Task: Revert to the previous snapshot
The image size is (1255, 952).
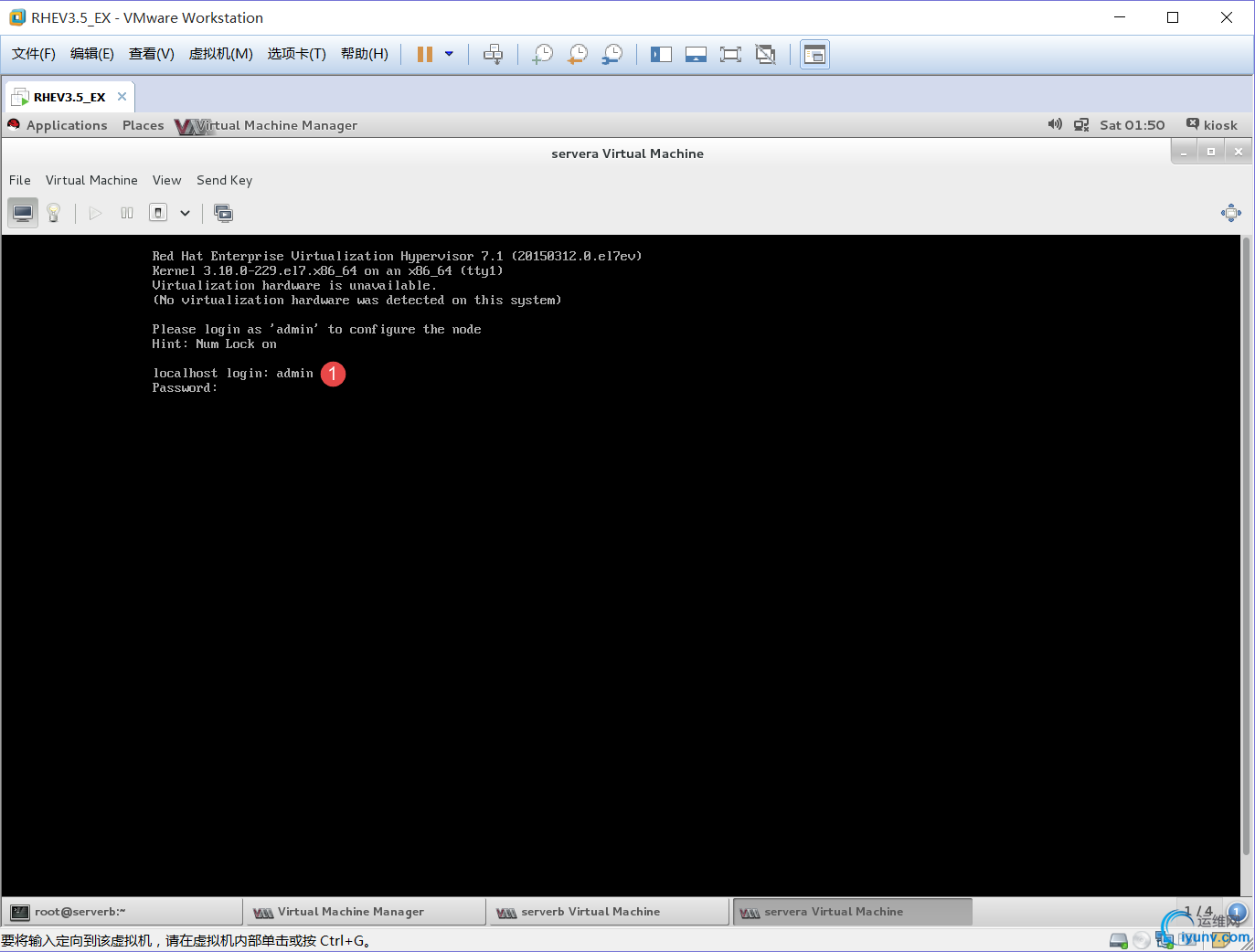Action: [x=578, y=55]
